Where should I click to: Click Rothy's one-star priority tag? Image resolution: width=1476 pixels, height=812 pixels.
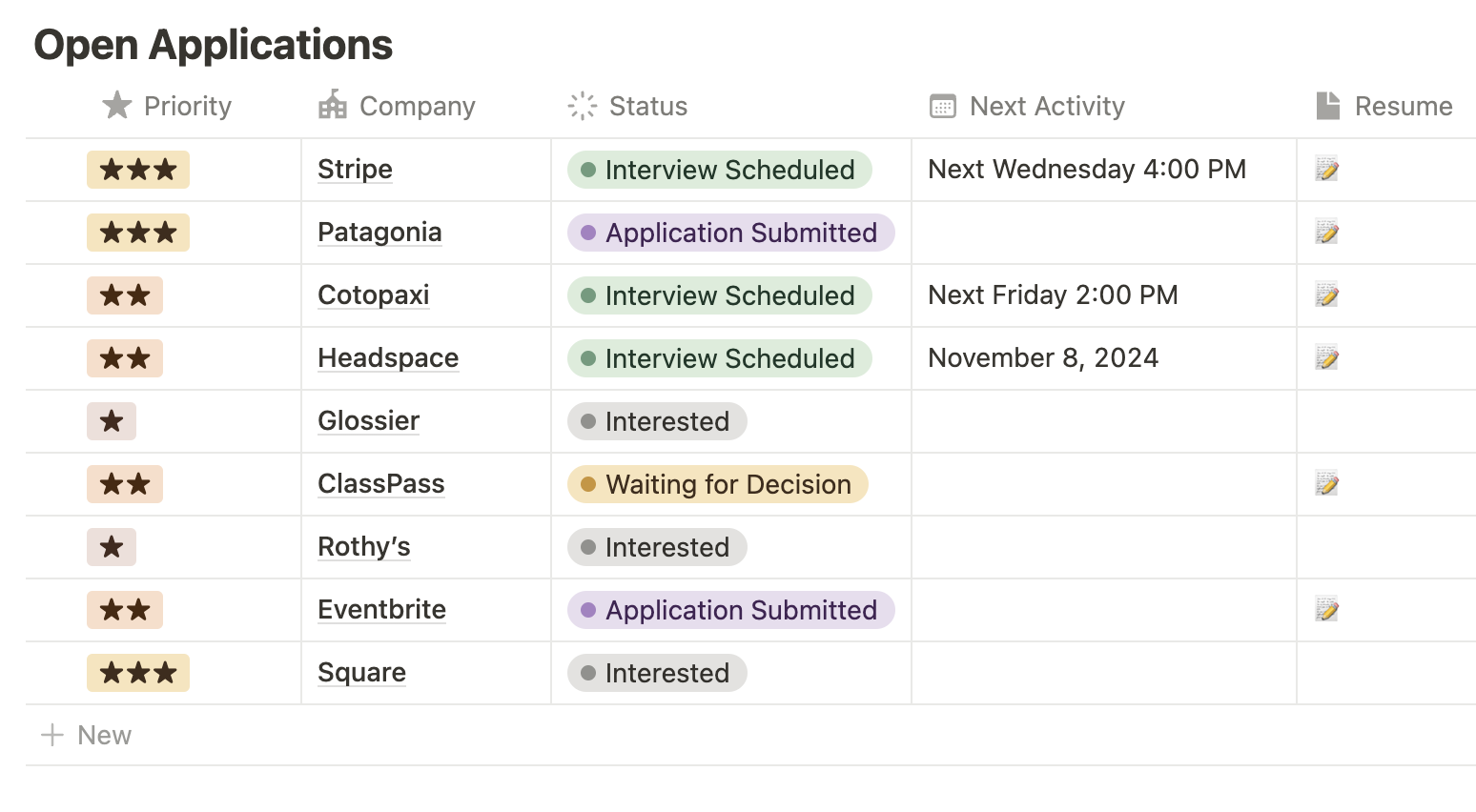(x=112, y=547)
